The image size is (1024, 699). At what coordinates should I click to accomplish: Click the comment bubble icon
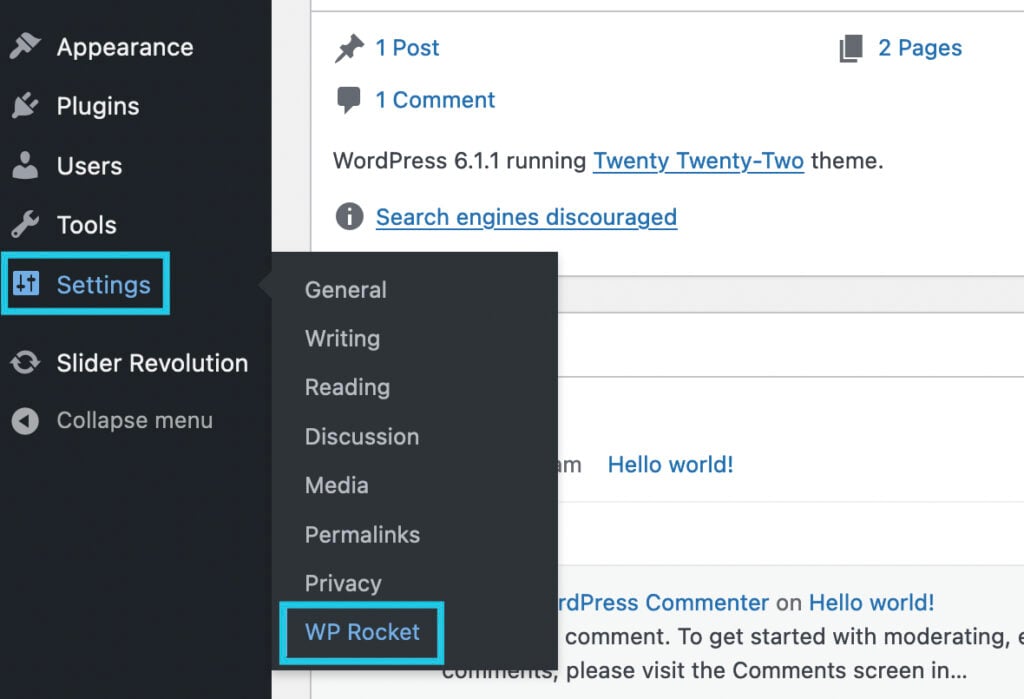(x=349, y=100)
